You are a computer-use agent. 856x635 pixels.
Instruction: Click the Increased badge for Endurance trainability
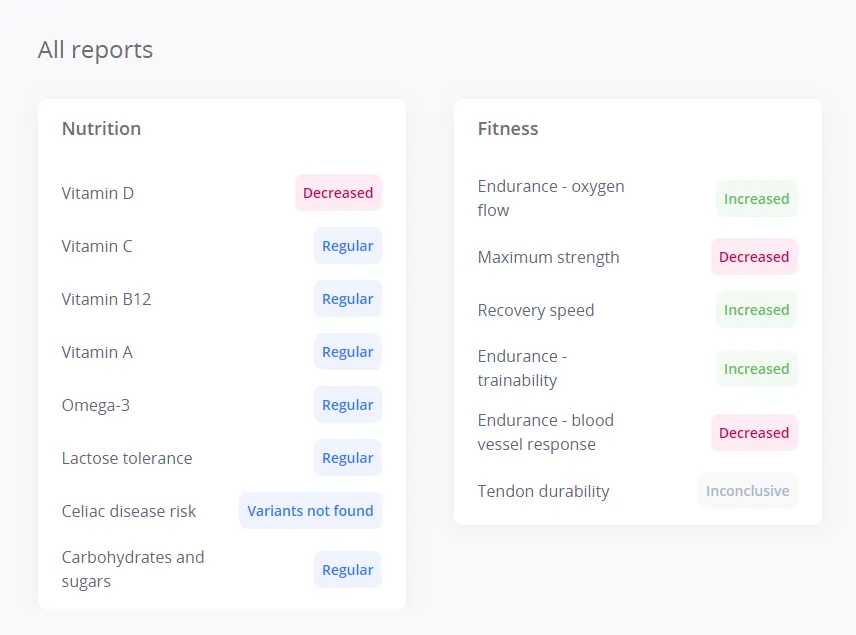pos(756,368)
